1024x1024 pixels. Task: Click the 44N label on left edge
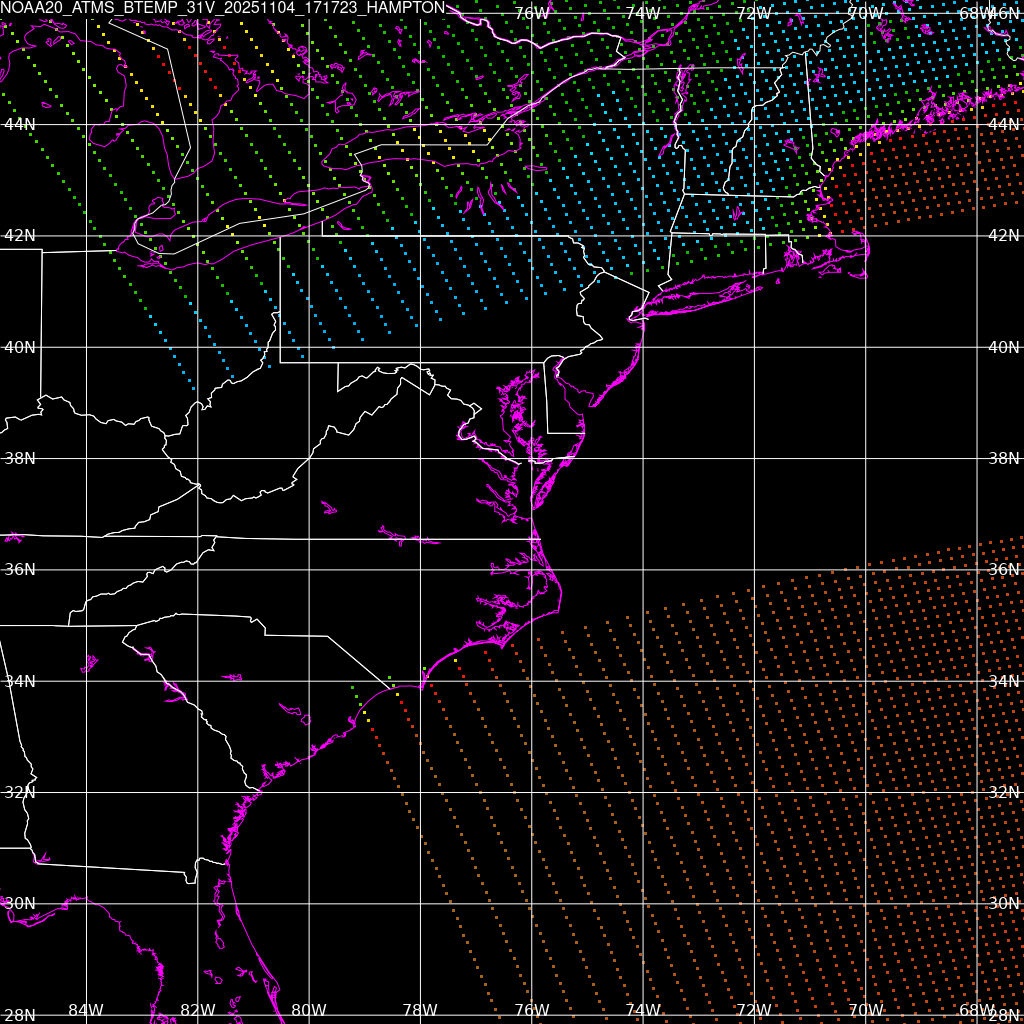click(20, 124)
